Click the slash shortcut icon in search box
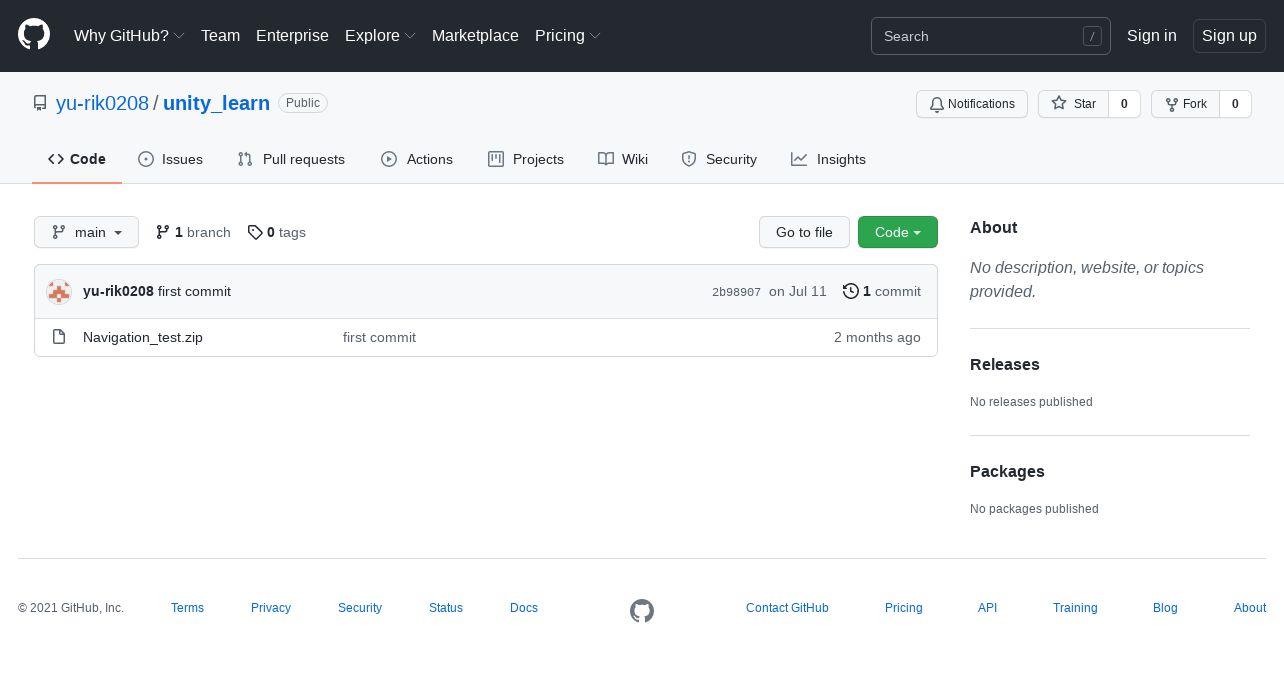The width and height of the screenshot is (1284, 673). tap(1092, 36)
